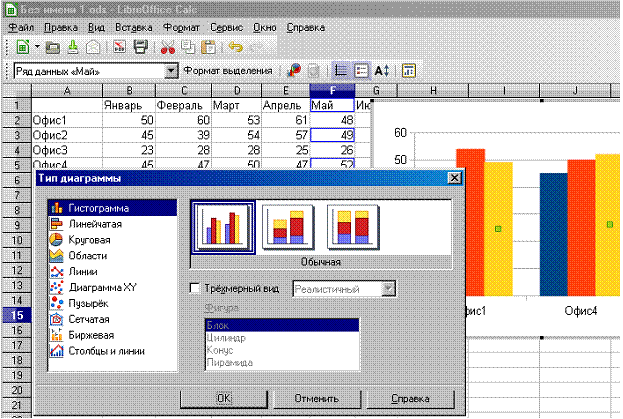The image size is (623, 419).
Task: Click cell containing Февраль
Action: [x=183, y=106]
